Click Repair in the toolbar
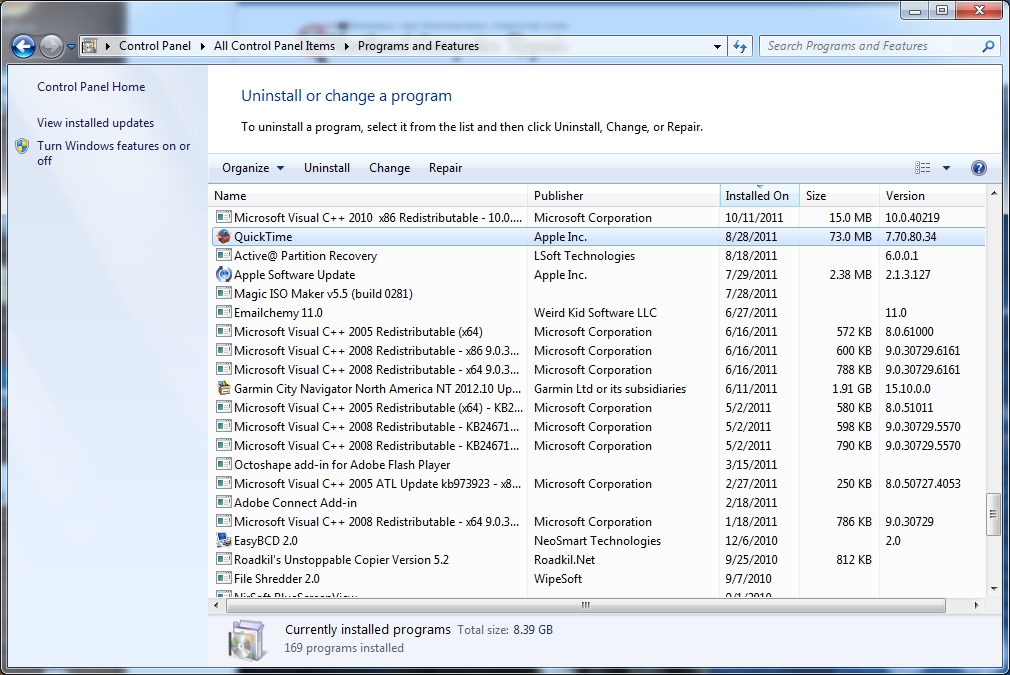The image size is (1010, 675). coord(445,168)
